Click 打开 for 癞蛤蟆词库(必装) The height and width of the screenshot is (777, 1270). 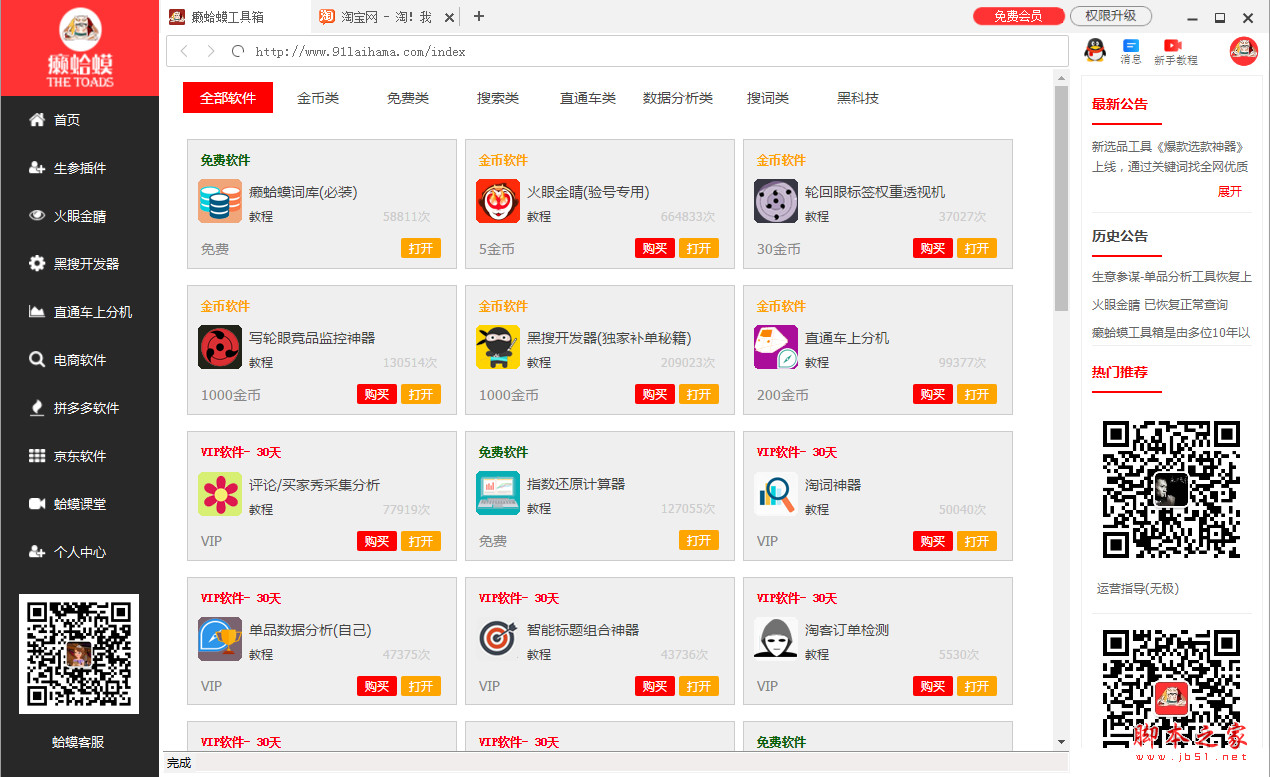tap(421, 248)
